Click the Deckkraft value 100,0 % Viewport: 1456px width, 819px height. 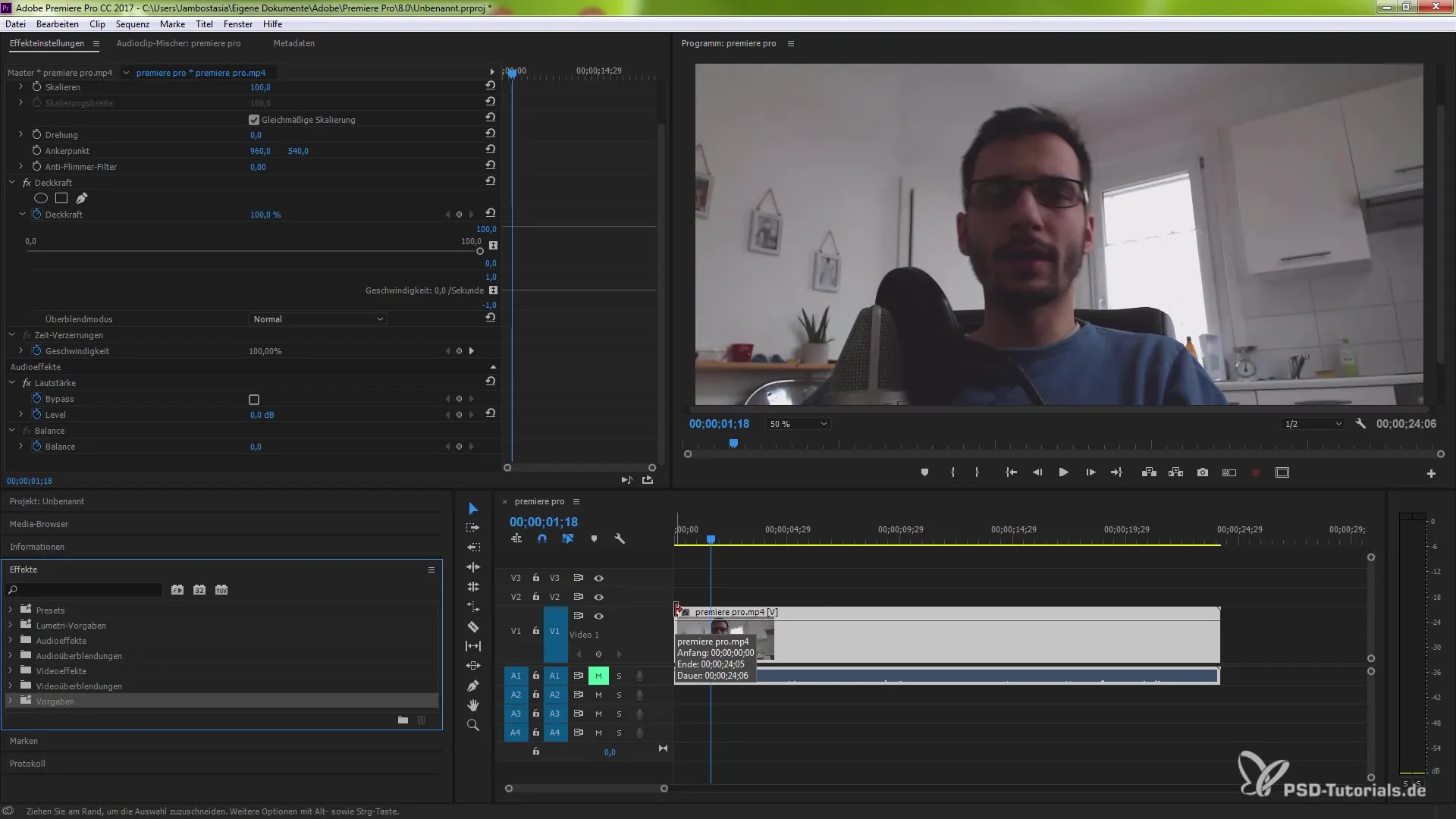[265, 215]
